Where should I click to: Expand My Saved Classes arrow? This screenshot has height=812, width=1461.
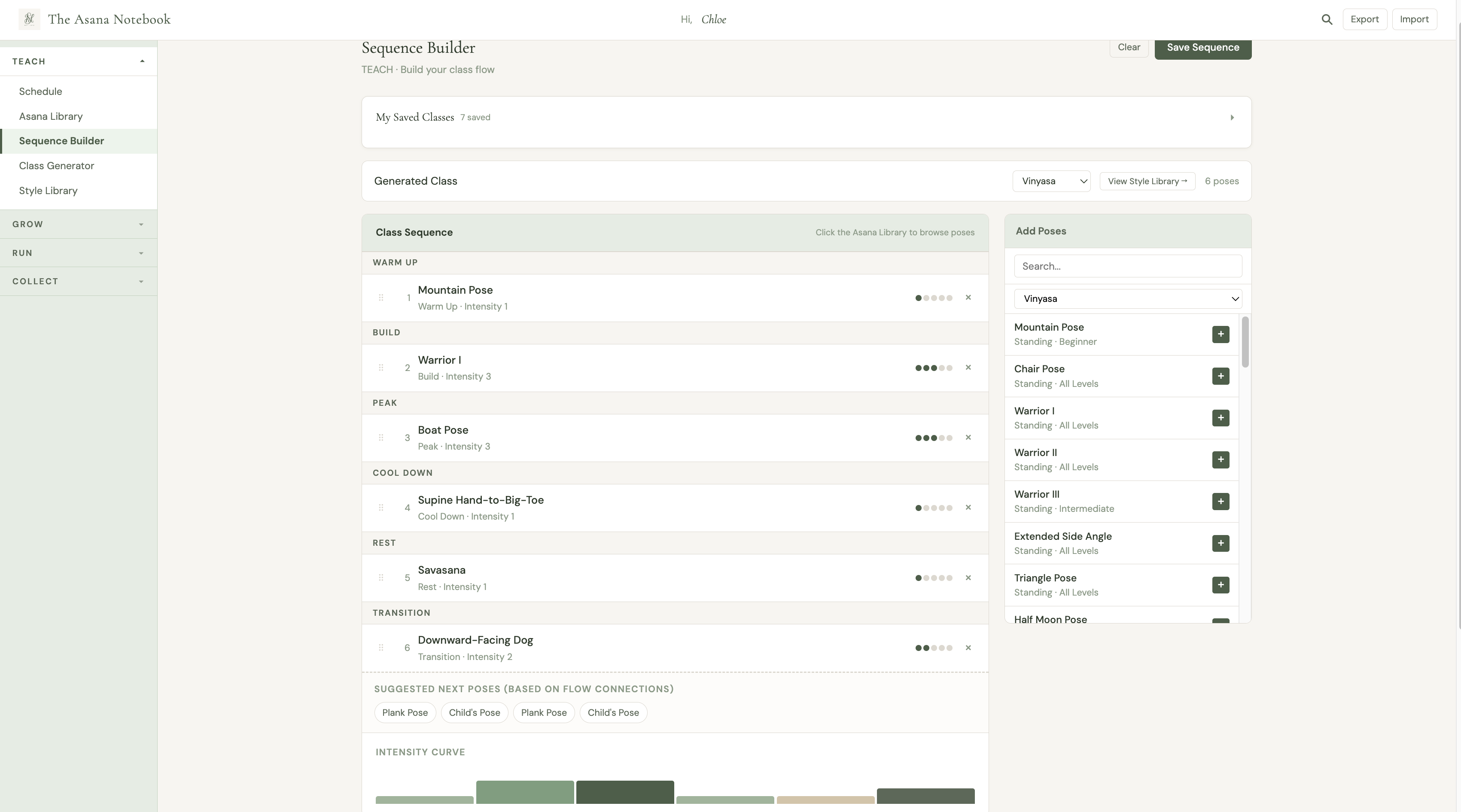click(1232, 117)
